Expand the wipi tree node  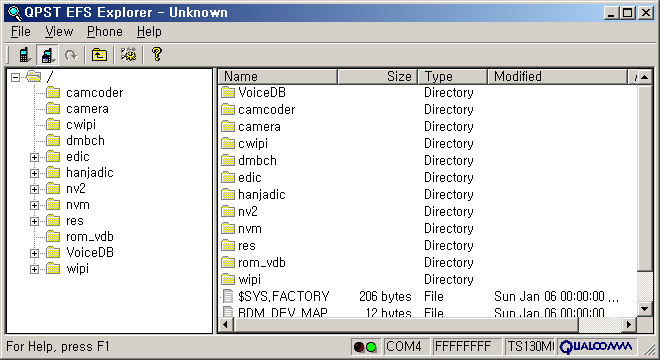click(x=35, y=269)
